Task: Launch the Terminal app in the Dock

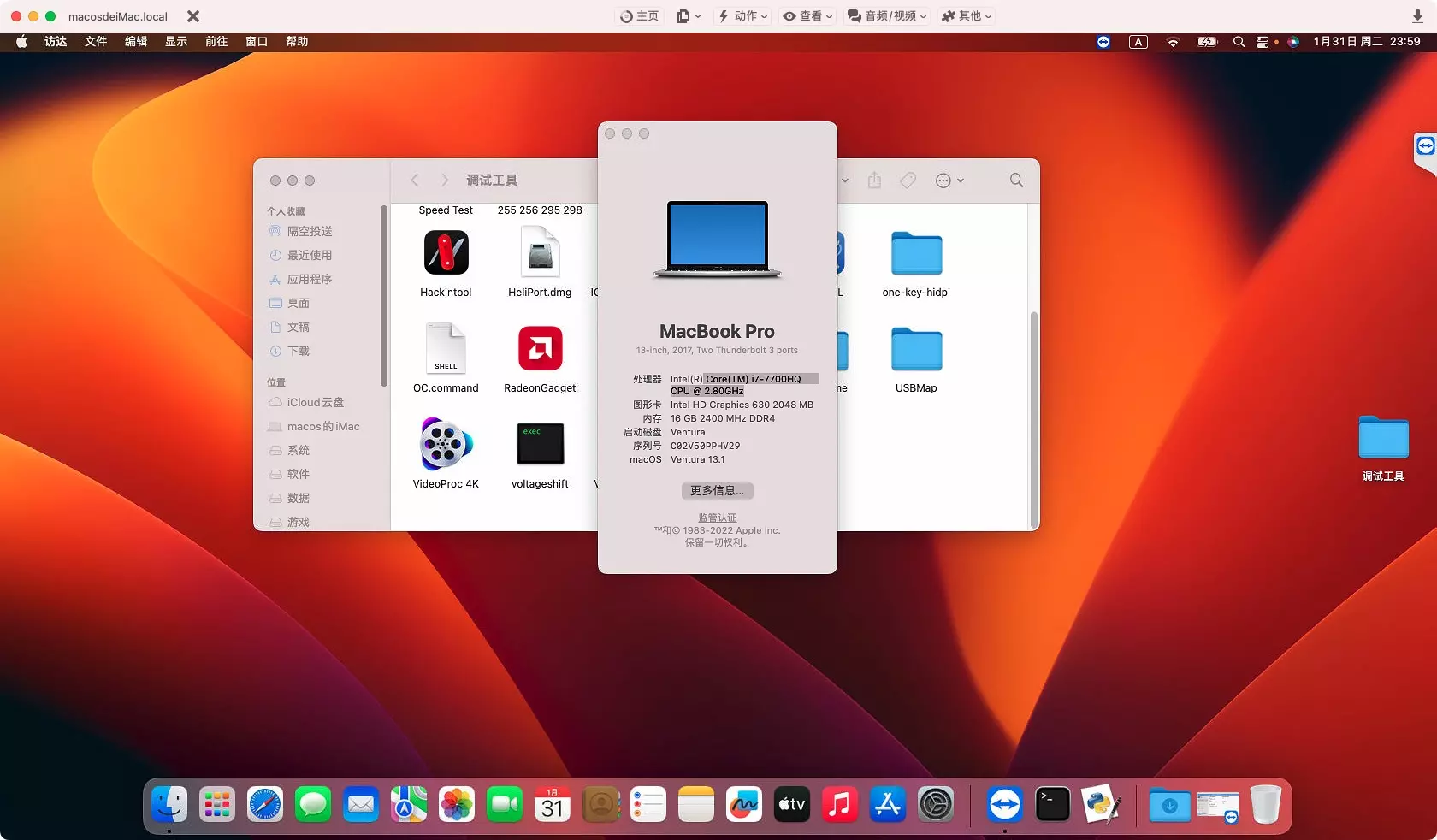Action: [x=1051, y=804]
